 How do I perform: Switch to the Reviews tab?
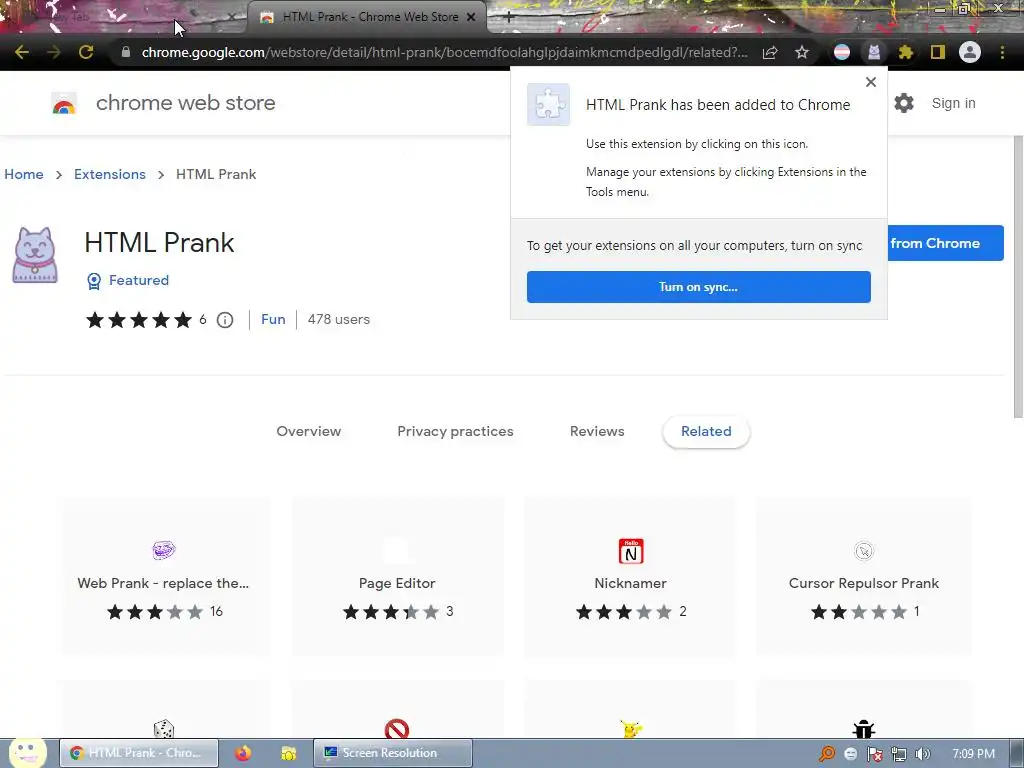[597, 431]
